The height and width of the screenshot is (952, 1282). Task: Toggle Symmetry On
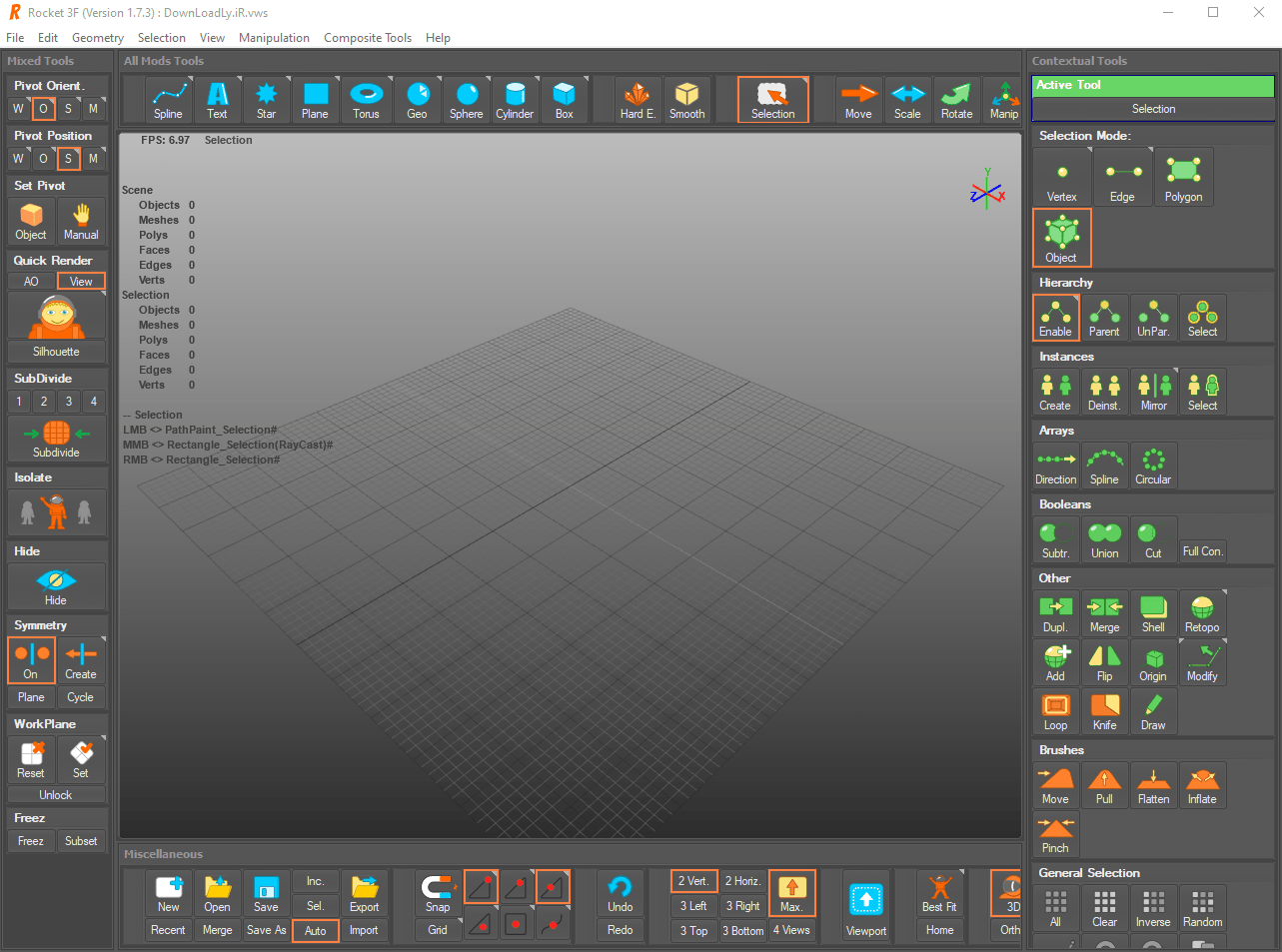point(31,660)
